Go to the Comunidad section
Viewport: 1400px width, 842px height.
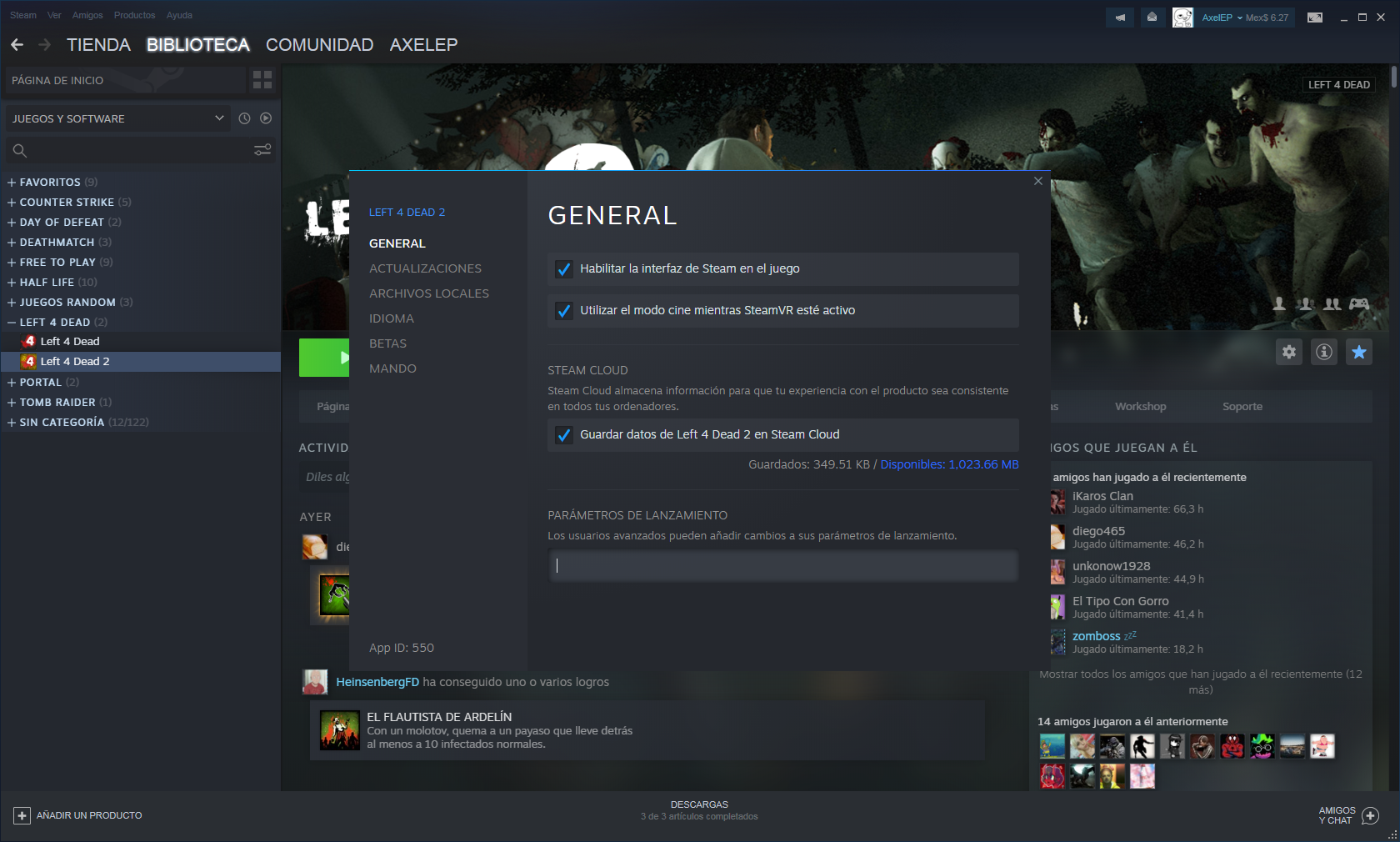(319, 45)
